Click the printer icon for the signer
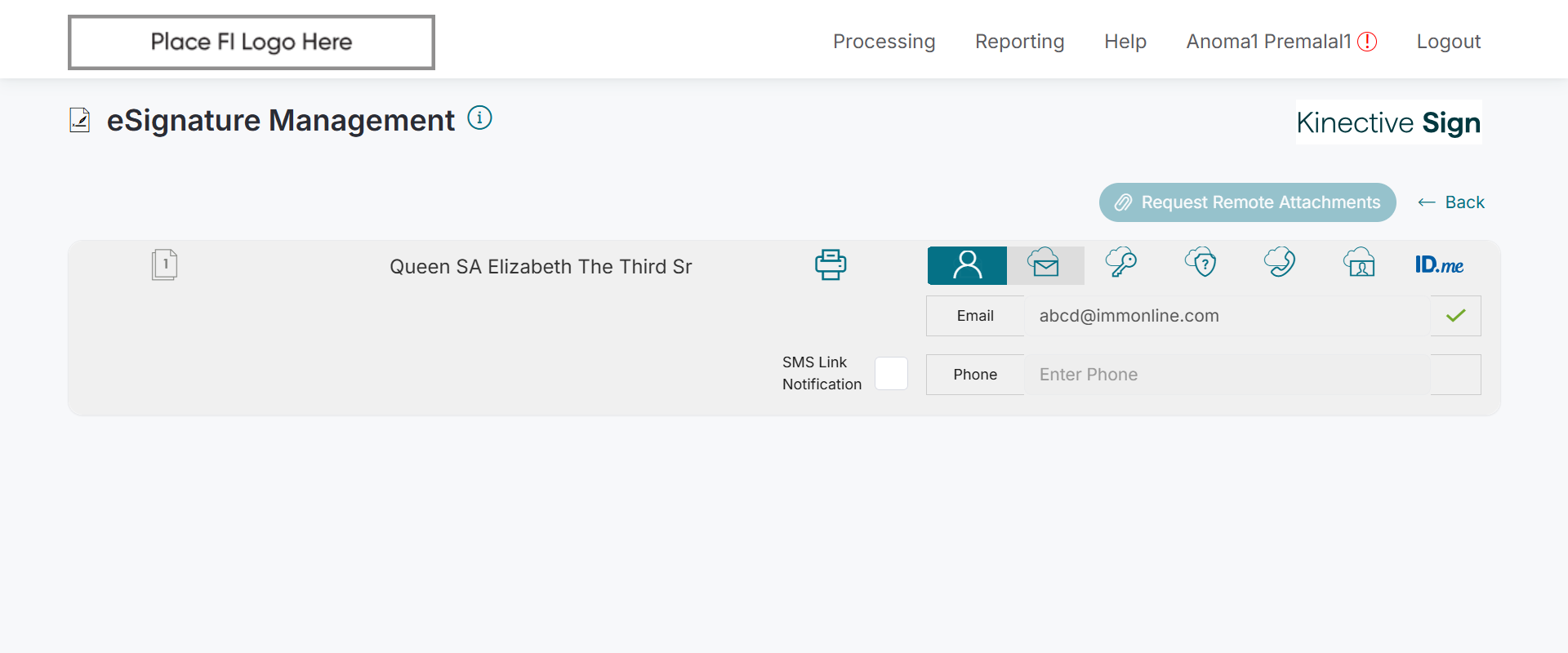 pos(831,265)
